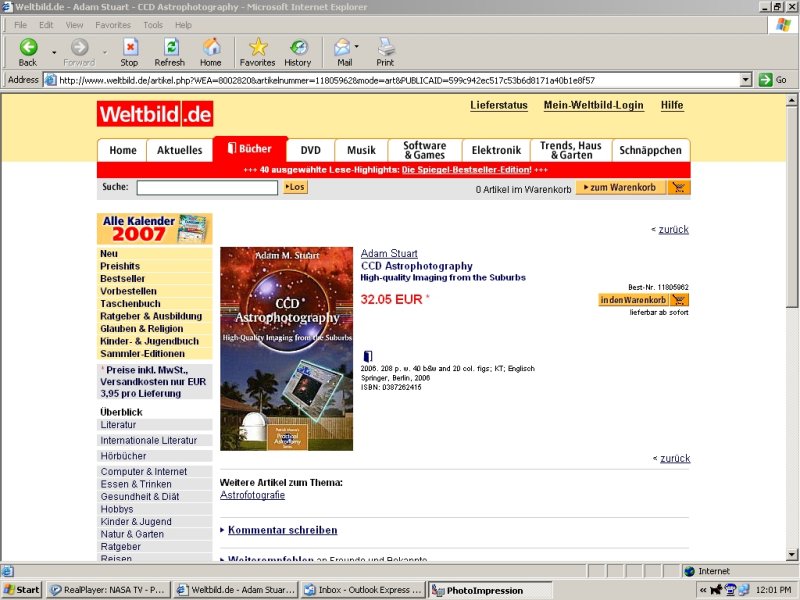Click the Adam Stuart author link
This screenshot has height=600, width=800.
pyautogui.click(x=389, y=253)
